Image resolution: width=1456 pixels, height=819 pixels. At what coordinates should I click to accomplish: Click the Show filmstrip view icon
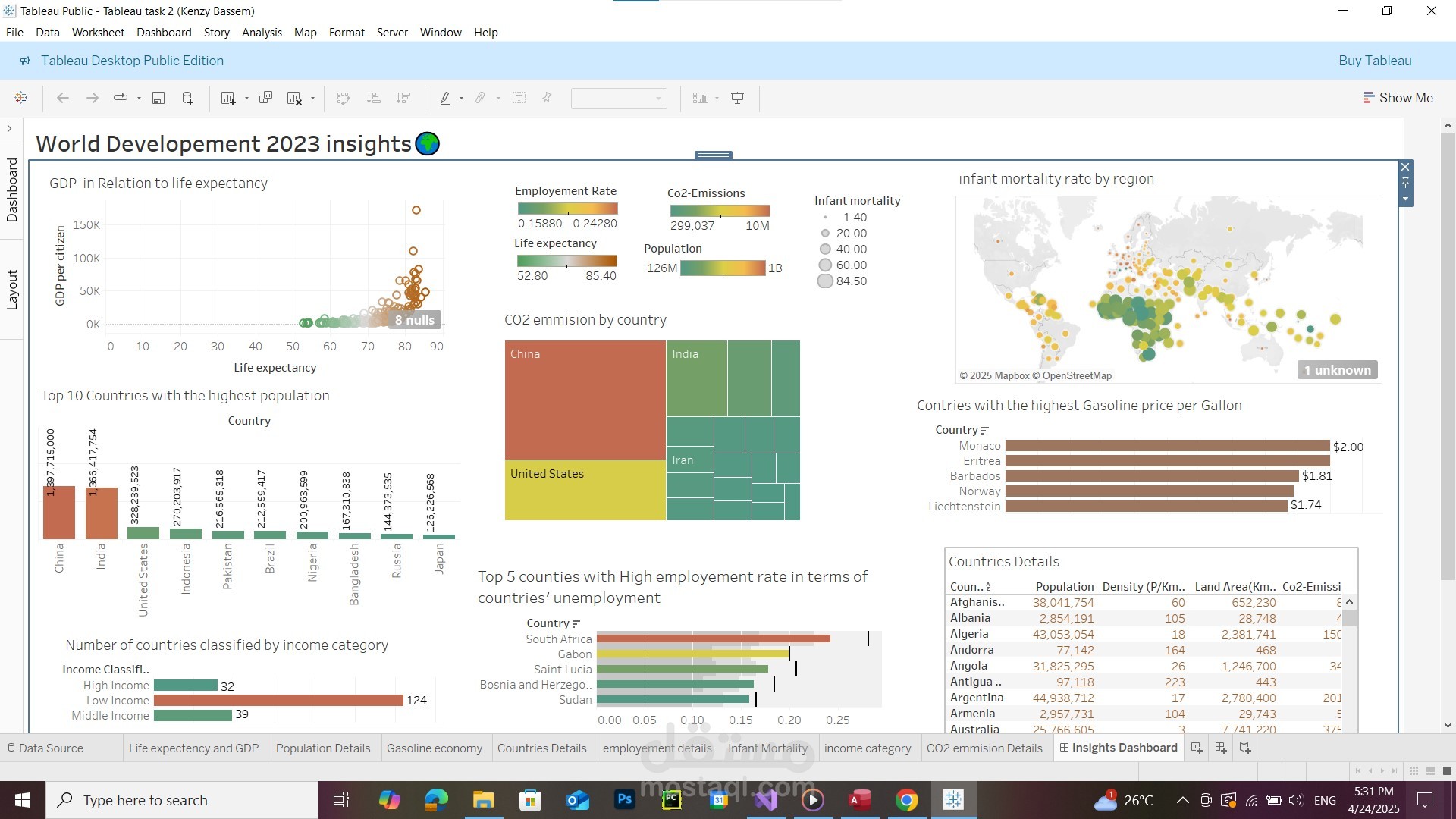pyautogui.click(x=1430, y=770)
